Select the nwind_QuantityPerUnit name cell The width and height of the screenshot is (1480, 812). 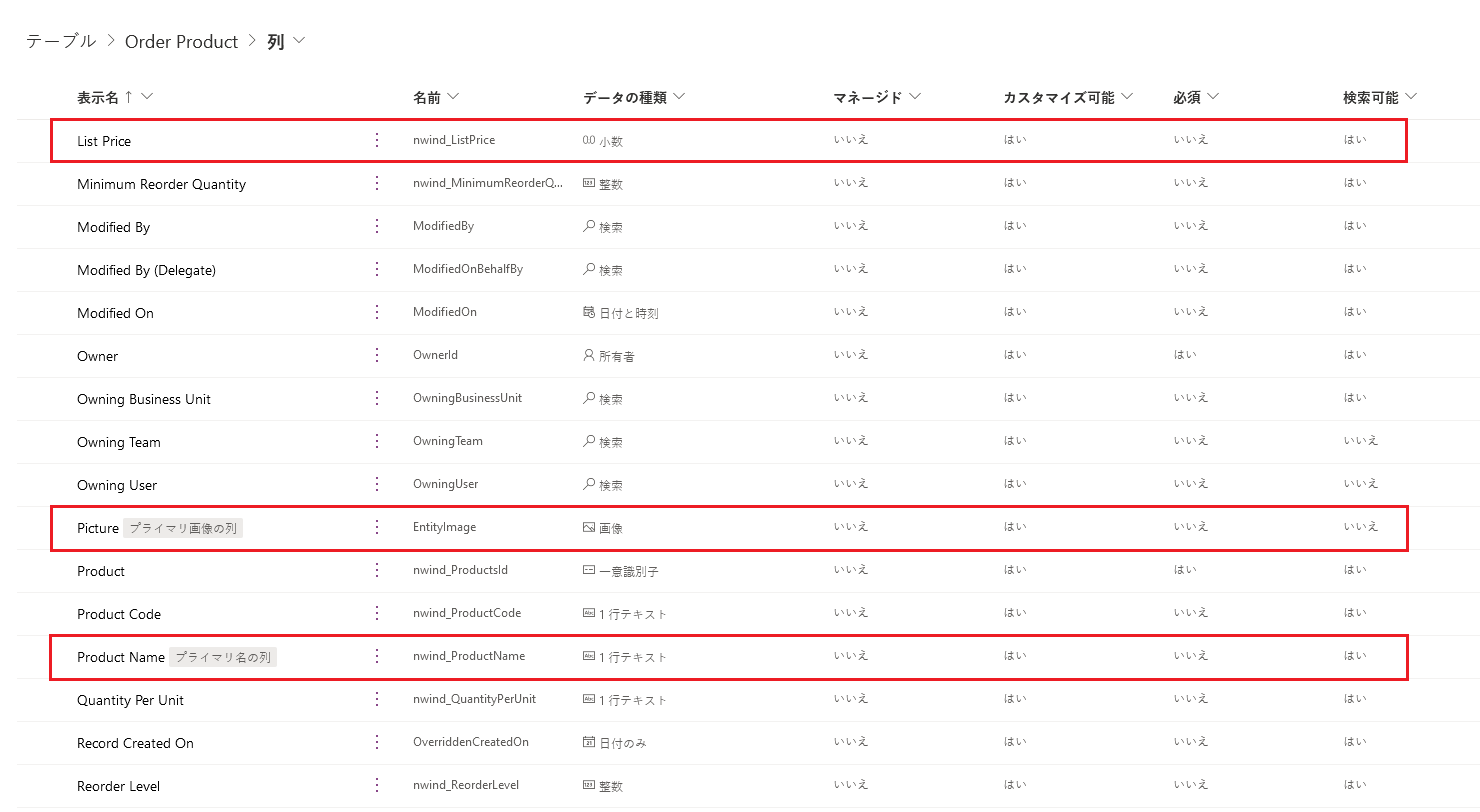point(474,699)
